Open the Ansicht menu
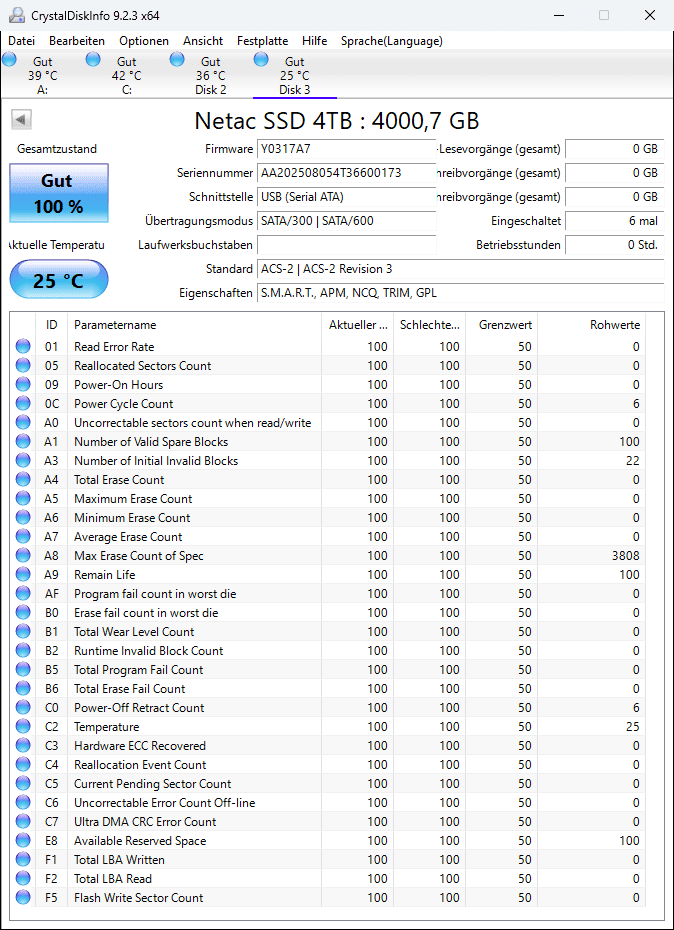674x930 pixels. 203,41
